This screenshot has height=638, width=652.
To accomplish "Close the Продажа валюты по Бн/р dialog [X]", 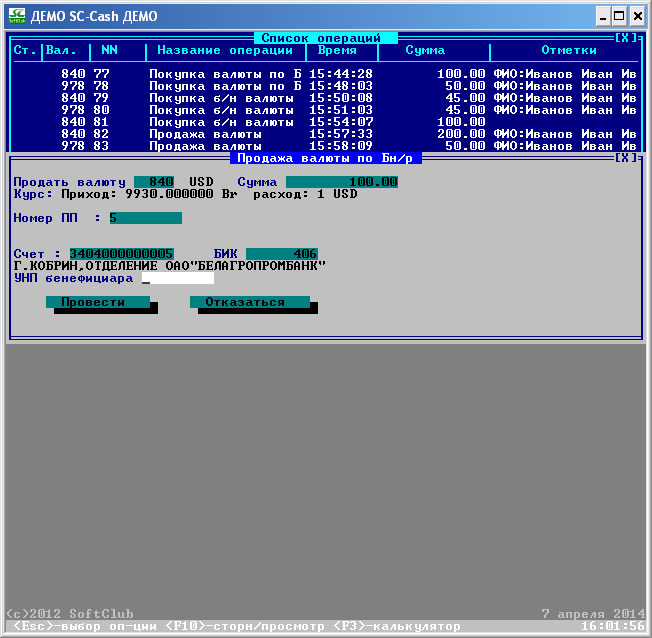I will coord(626,158).
